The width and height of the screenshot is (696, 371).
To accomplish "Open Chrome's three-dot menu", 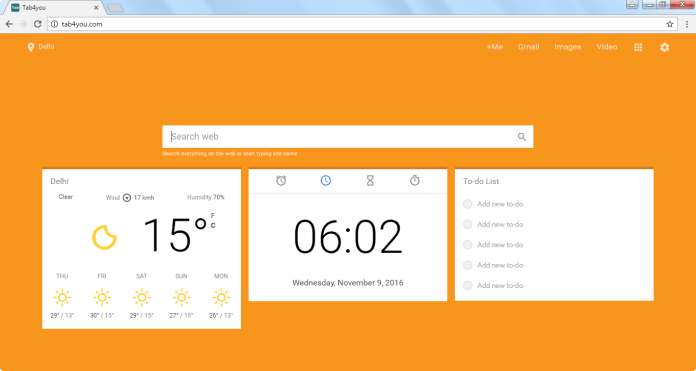I will click(687, 24).
